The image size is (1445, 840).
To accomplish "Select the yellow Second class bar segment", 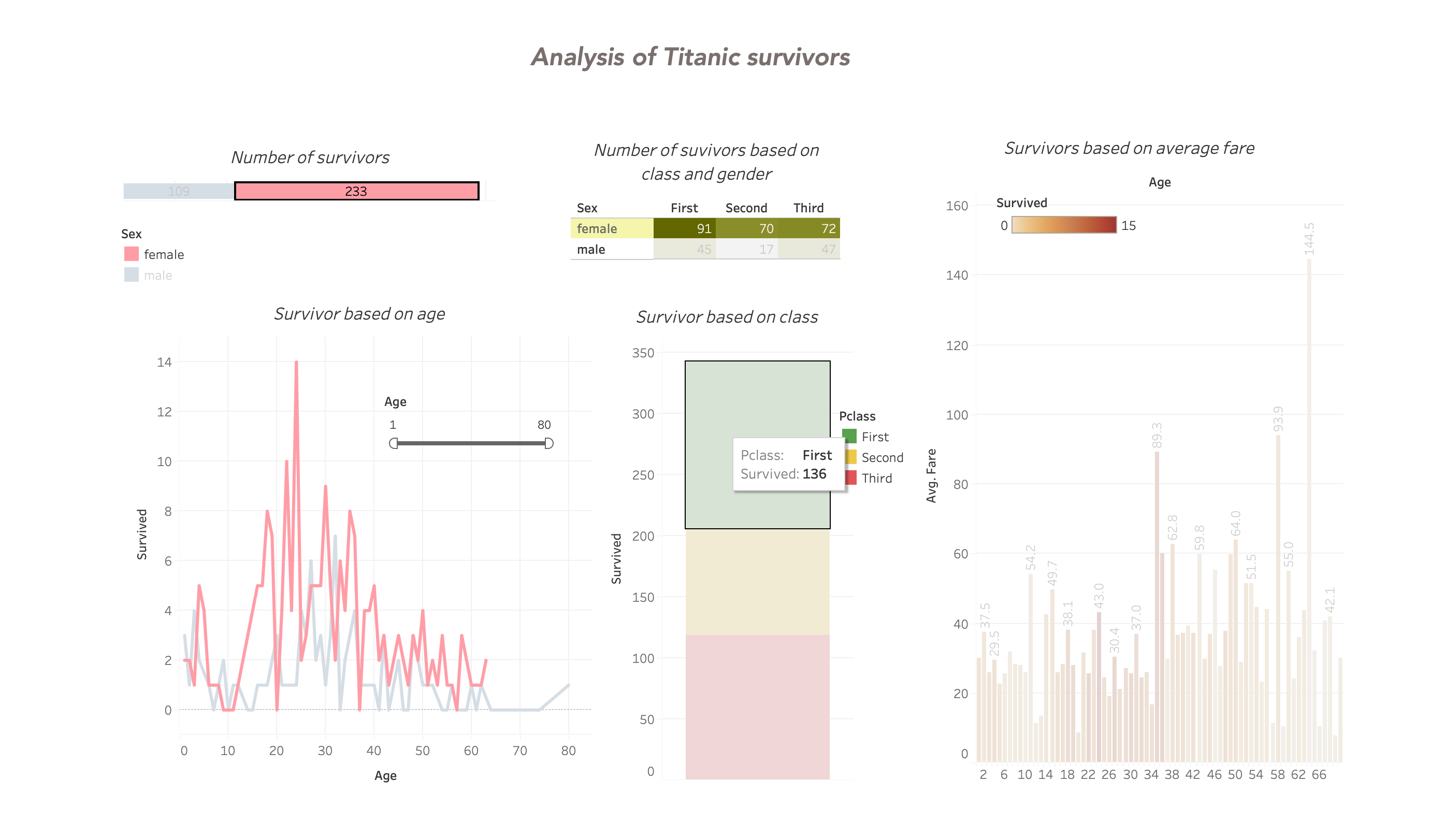I will [x=757, y=582].
